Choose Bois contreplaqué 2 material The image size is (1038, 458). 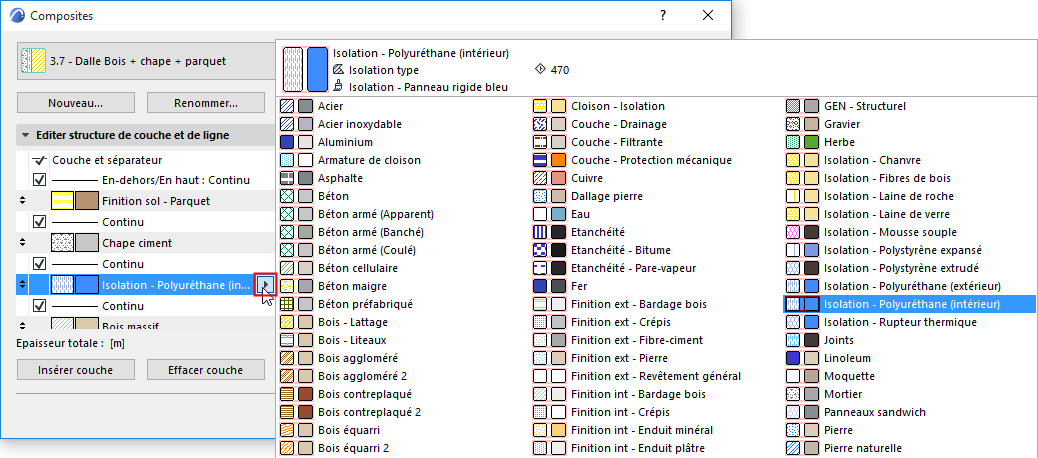pos(370,412)
